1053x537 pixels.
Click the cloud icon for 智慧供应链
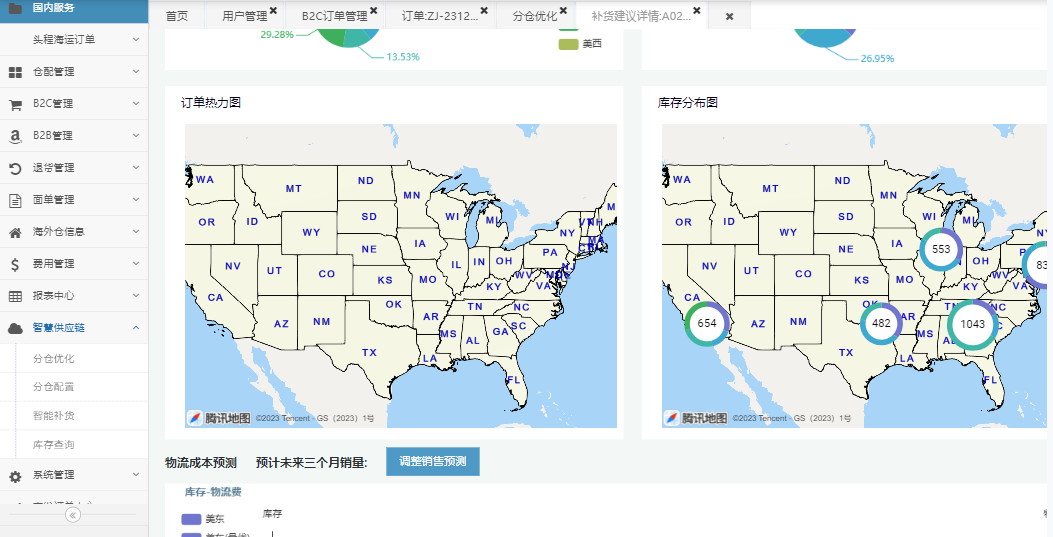coord(15,328)
